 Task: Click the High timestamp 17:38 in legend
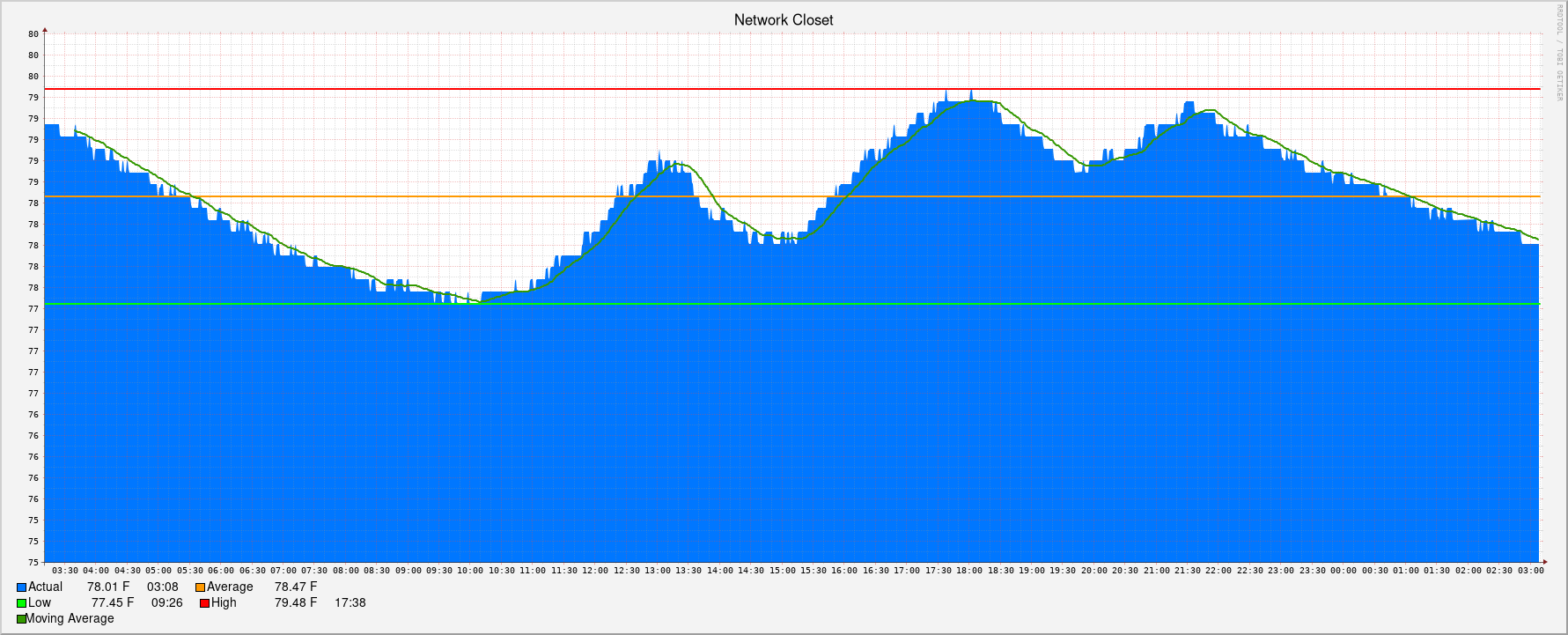350,603
